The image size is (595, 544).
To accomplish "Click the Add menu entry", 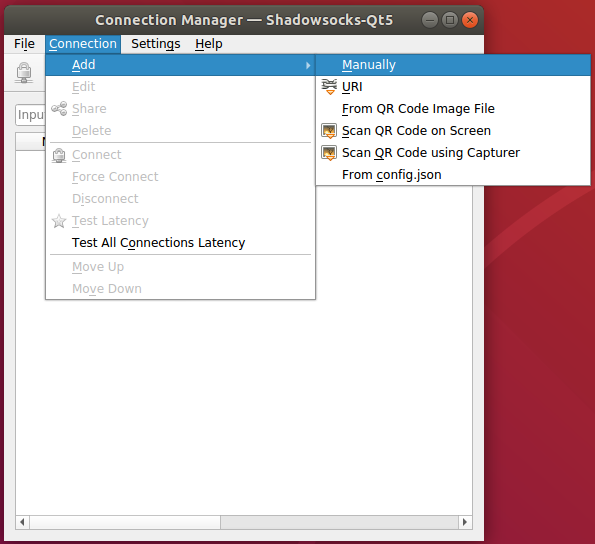I will click(180, 65).
